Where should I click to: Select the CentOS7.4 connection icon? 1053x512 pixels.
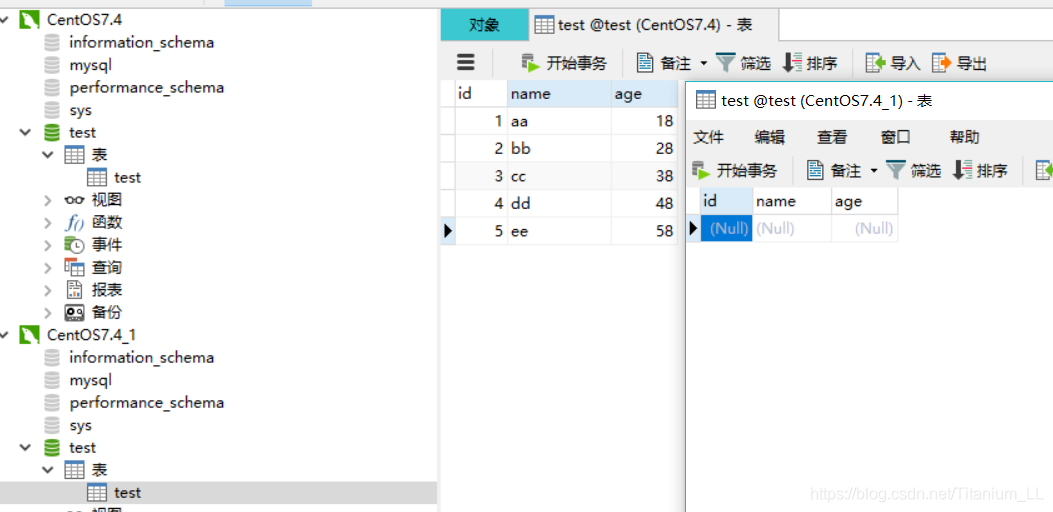pos(30,19)
